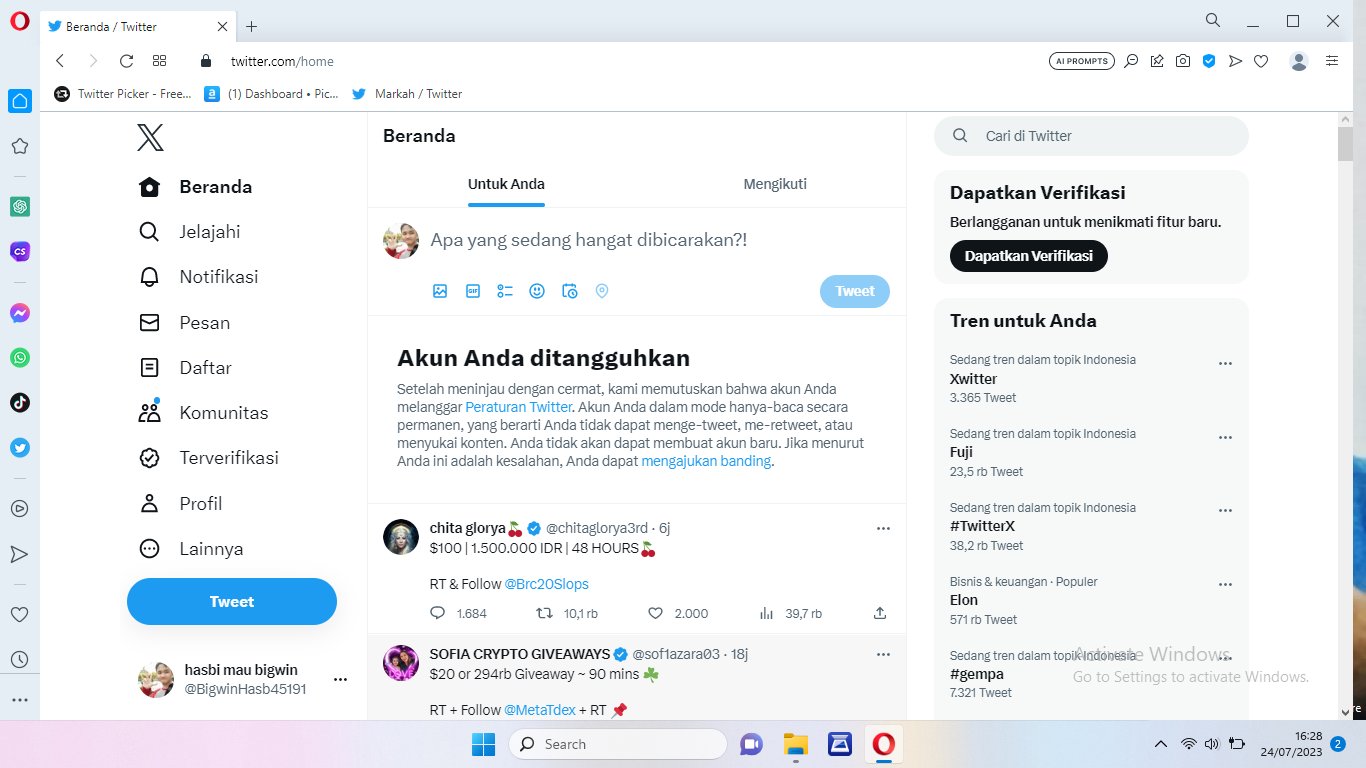View analytics of chita glorya tweet
Viewport: 1366px width, 768px height.
767,613
